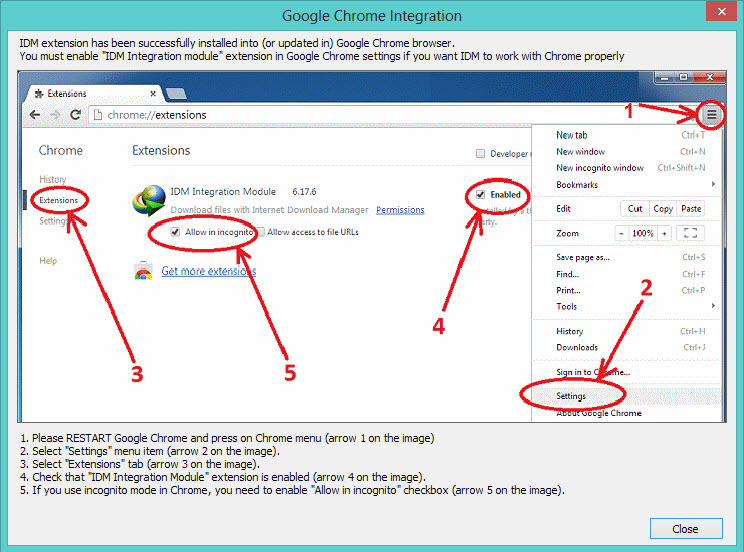The width and height of the screenshot is (744, 552).
Task: Click the zoom out minus button
Action: [620, 233]
